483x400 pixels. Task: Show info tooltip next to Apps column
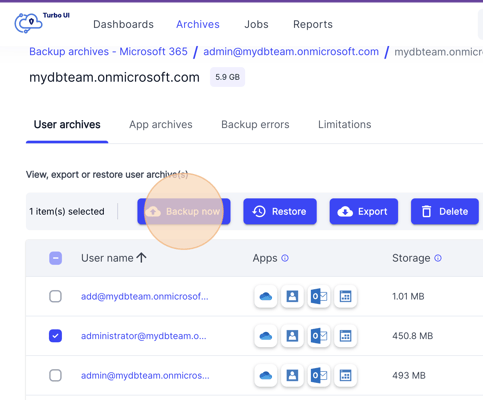[x=285, y=258]
